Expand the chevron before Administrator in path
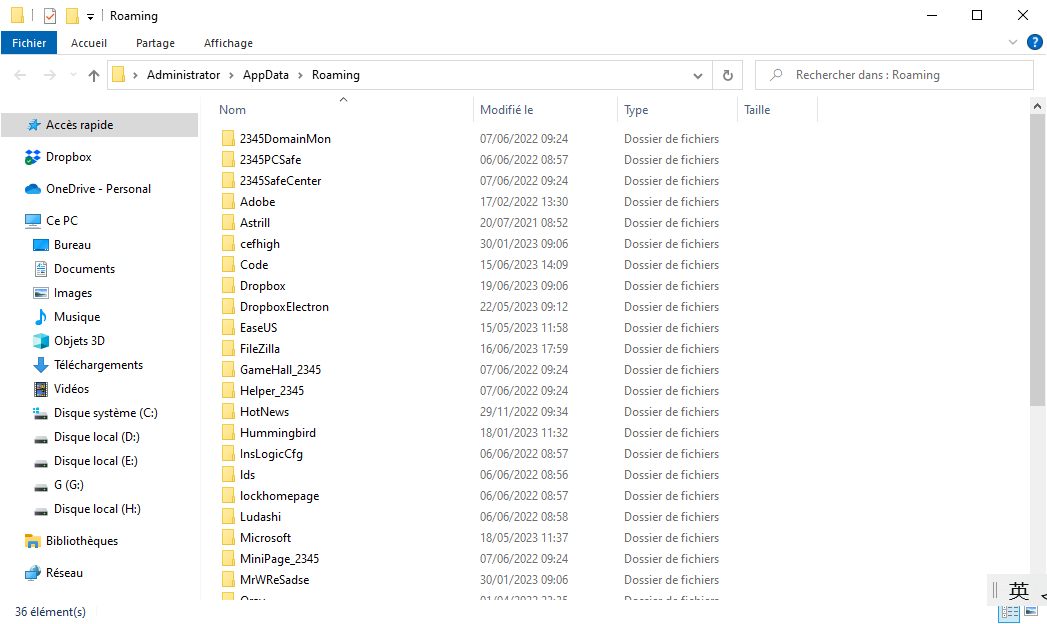 (135, 75)
